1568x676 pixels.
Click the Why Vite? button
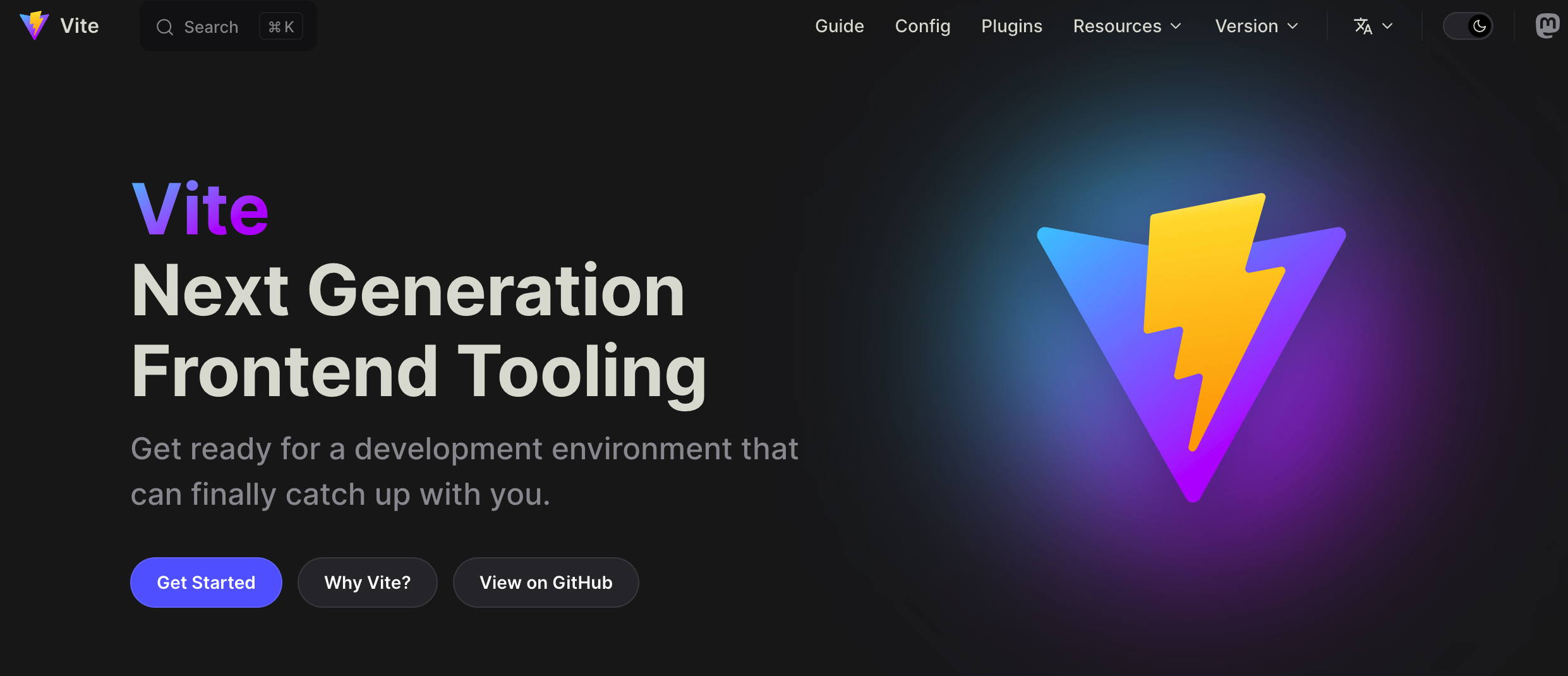368,582
